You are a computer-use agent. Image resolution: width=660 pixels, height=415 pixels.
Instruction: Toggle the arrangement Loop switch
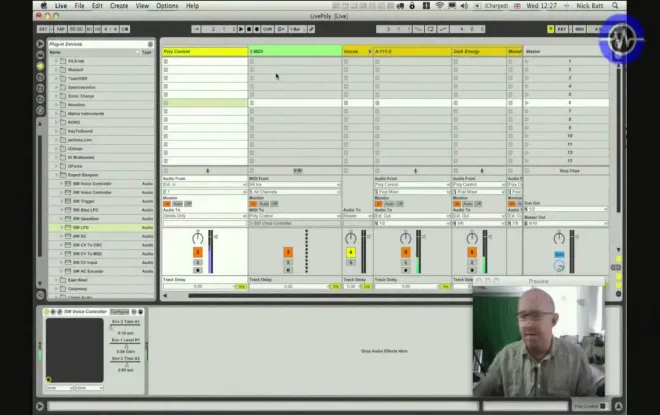(430, 29)
